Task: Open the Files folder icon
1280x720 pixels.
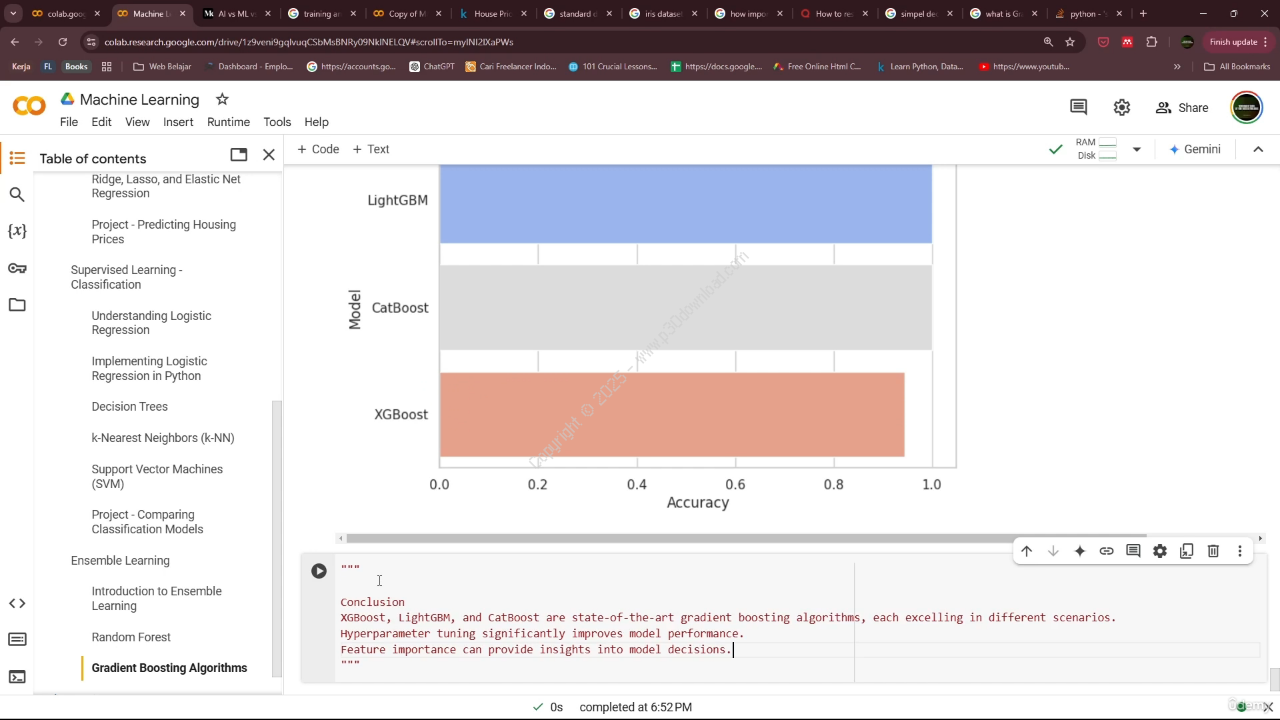Action: [x=17, y=305]
